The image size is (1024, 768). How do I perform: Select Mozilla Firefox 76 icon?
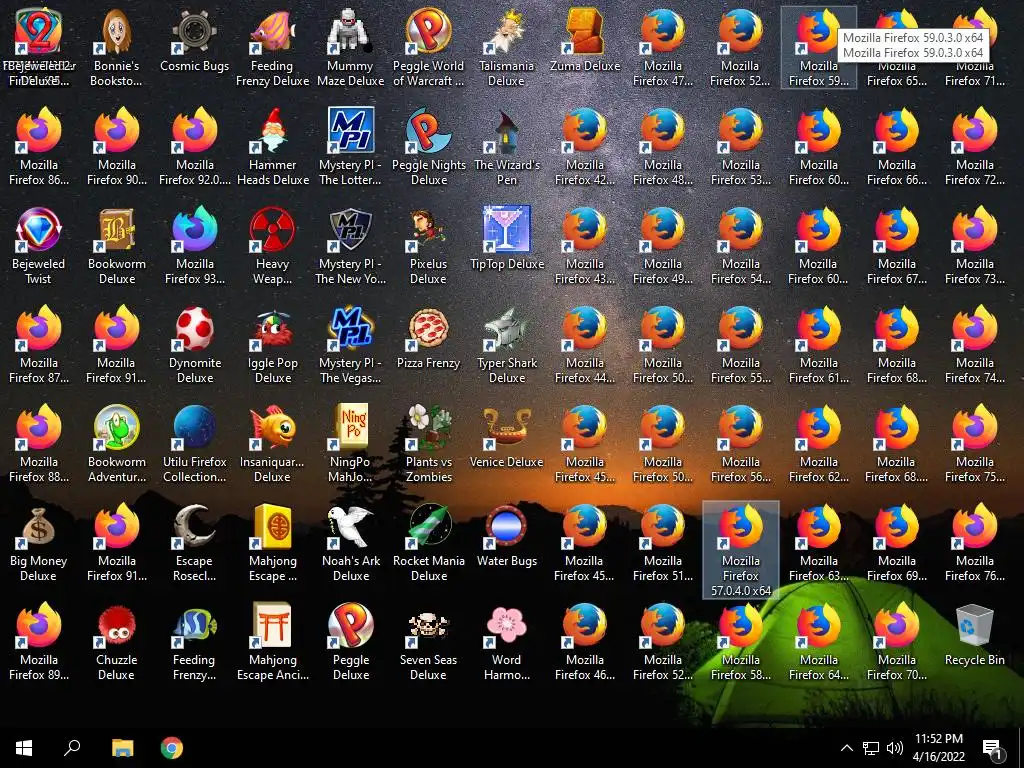(974, 543)
